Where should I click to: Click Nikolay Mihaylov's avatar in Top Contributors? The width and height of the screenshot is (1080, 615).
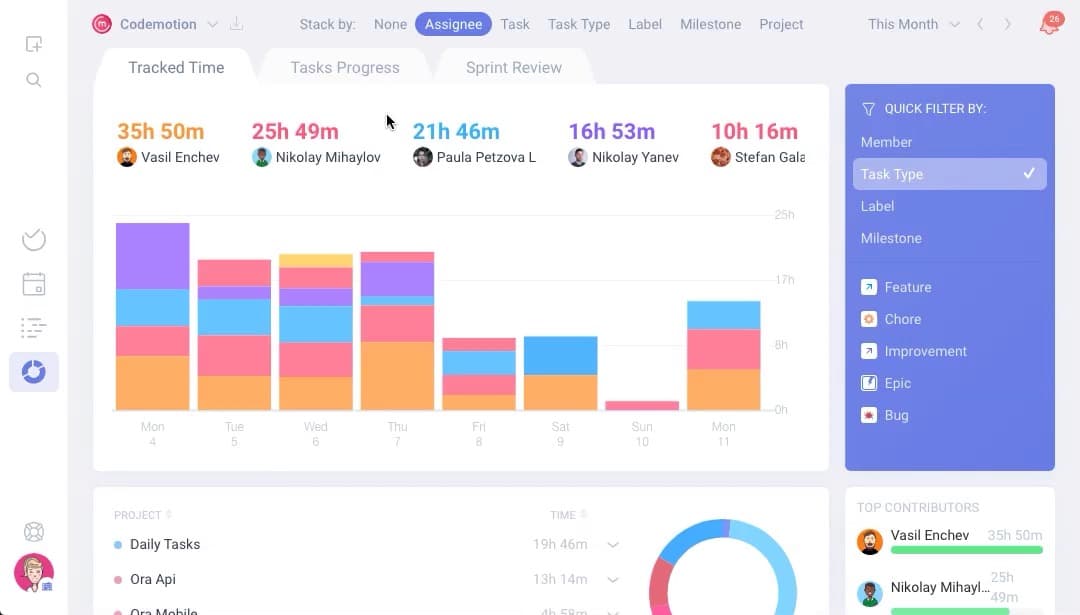tap(870, 593)
